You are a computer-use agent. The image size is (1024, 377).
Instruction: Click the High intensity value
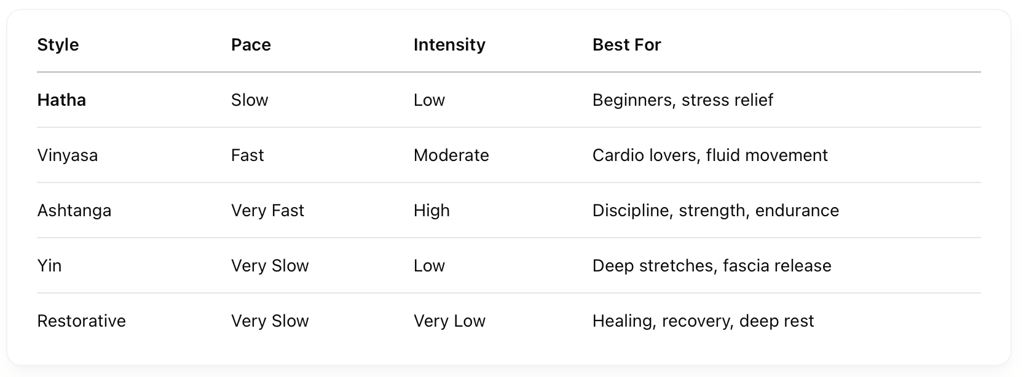[431, 210]
